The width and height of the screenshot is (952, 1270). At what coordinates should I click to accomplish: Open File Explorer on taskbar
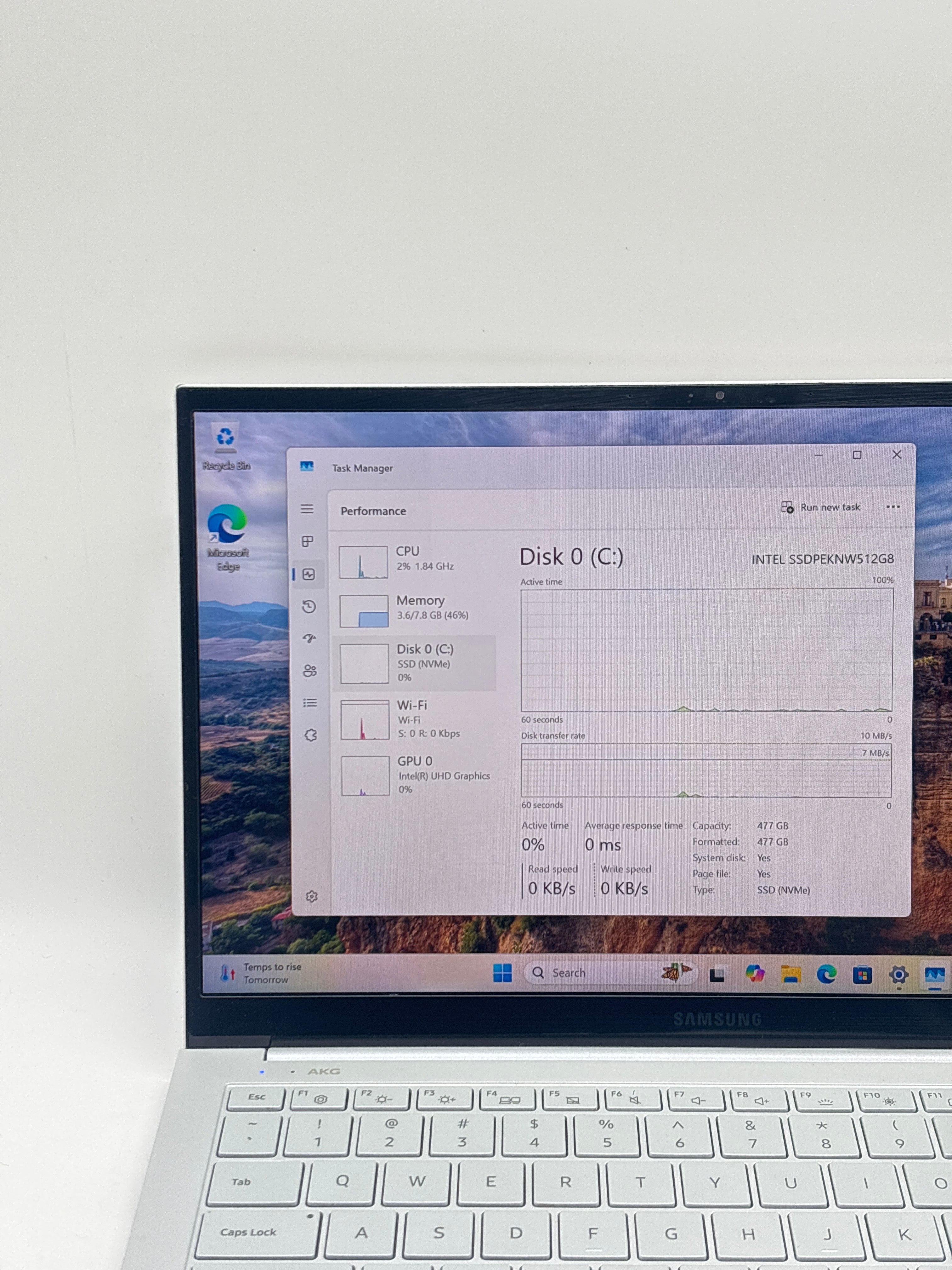(790, 974)
